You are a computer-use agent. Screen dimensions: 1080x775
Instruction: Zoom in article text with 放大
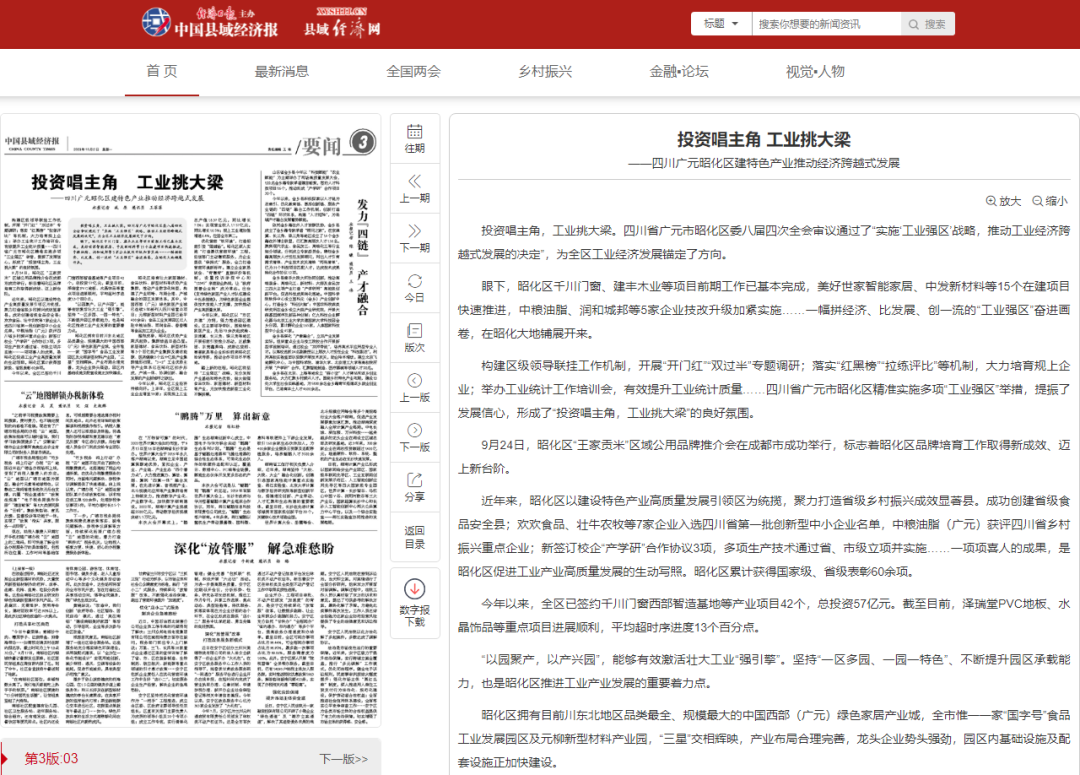click(1004, 201)
